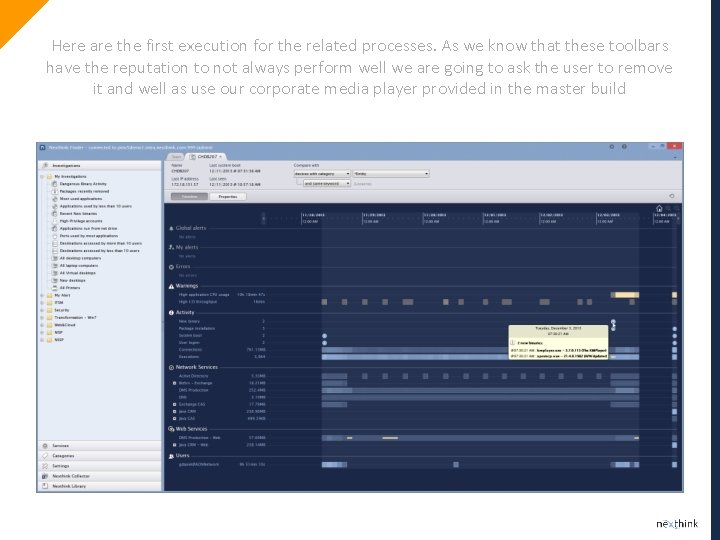Click the All Printers printer icon
Viewport: 720px width, 540px height.
click(x=55, y=287)
